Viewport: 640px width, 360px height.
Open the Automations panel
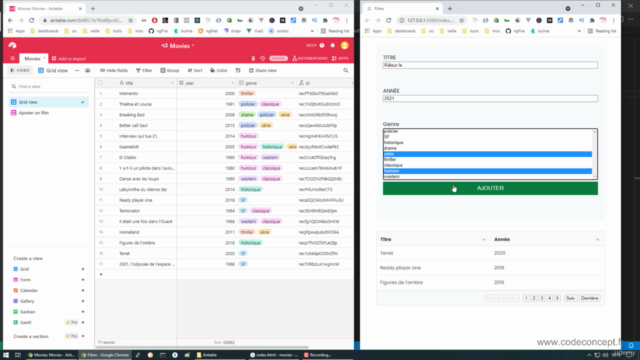click(x=310, y=58)
